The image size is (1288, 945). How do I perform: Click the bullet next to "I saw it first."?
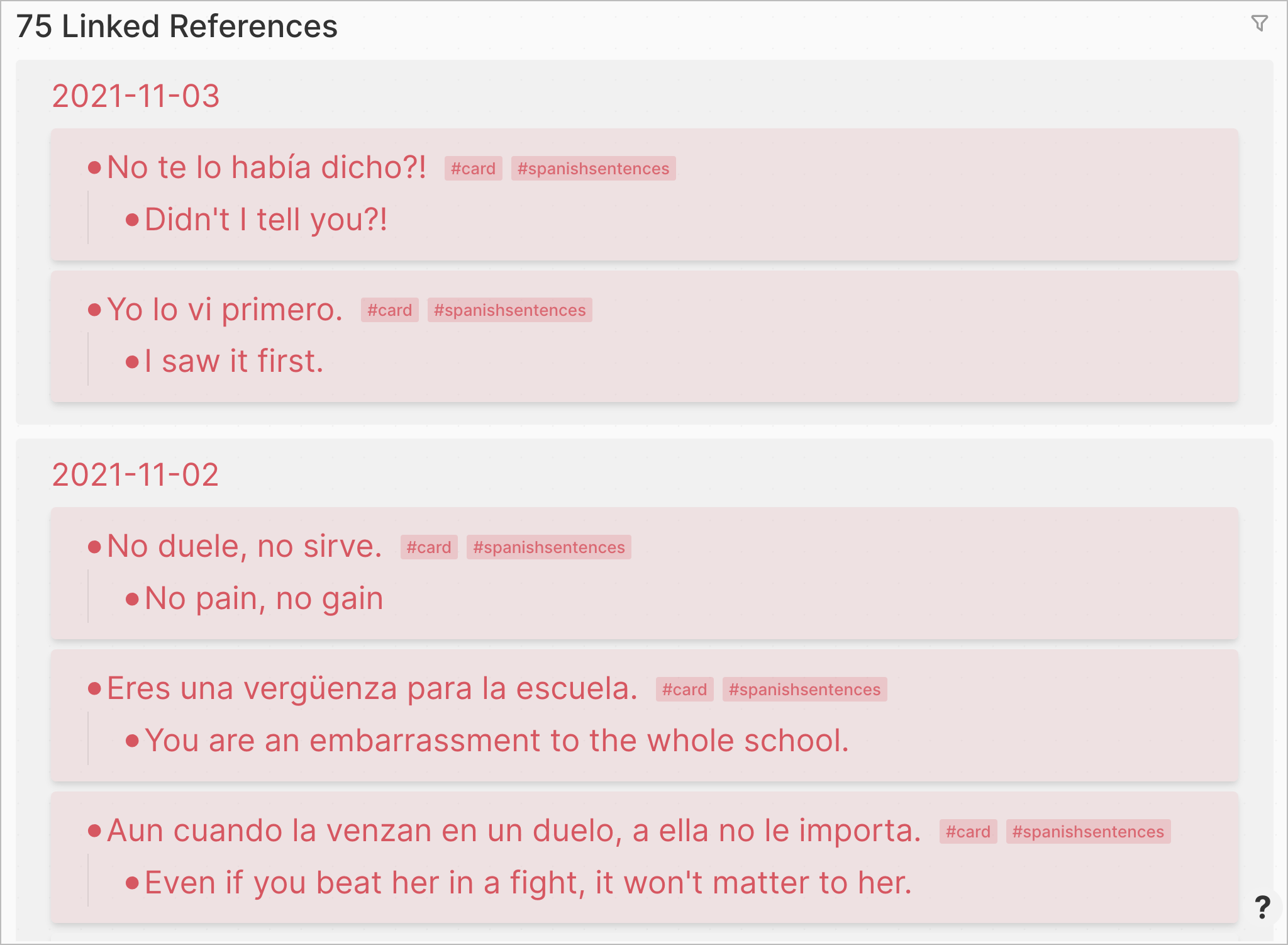(x=132, y=361)
